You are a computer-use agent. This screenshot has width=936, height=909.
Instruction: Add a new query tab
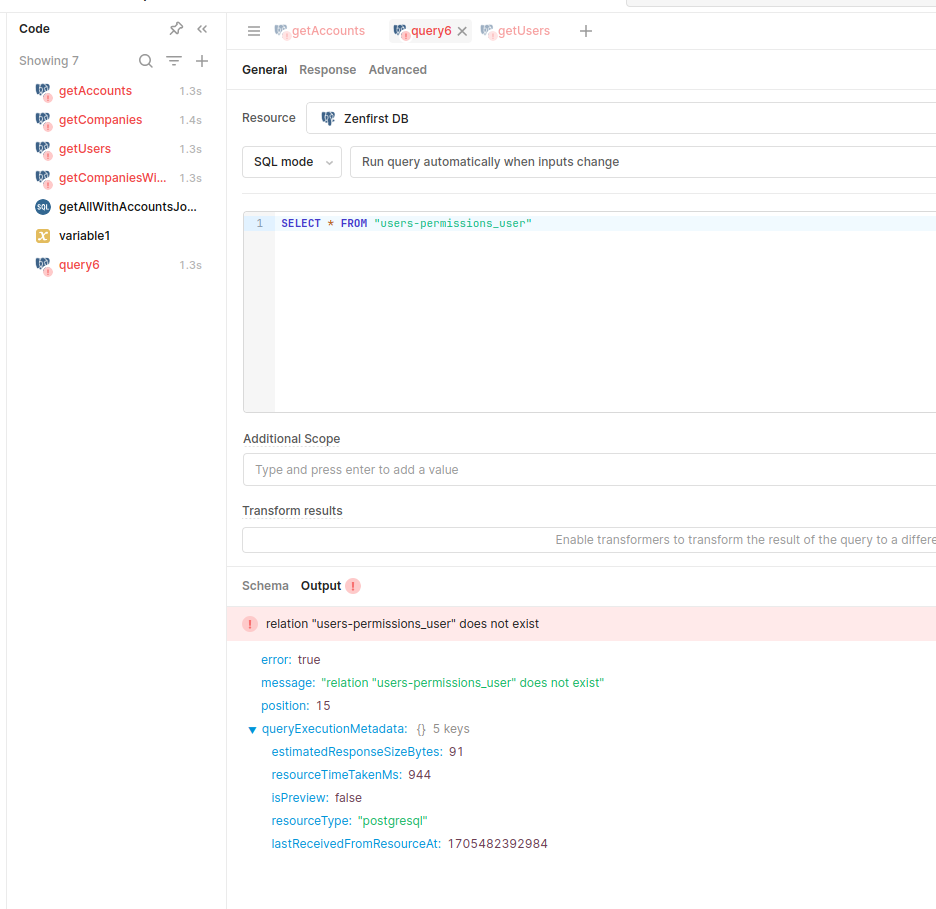pos(586,31)
